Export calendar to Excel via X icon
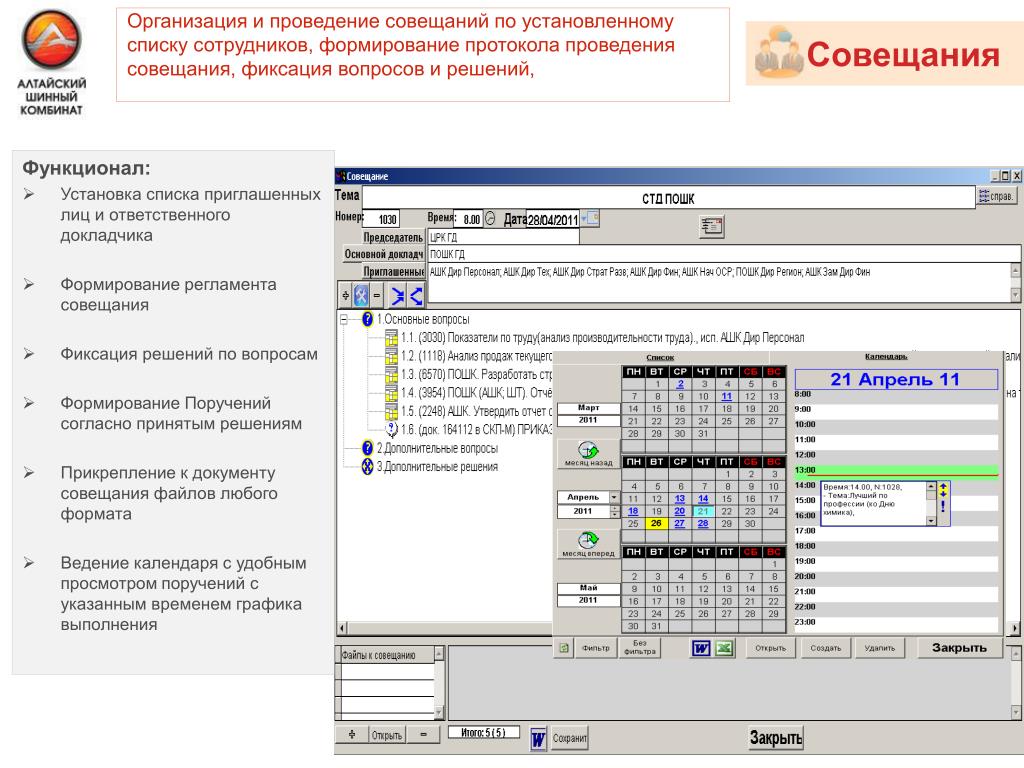 (723, 648)
